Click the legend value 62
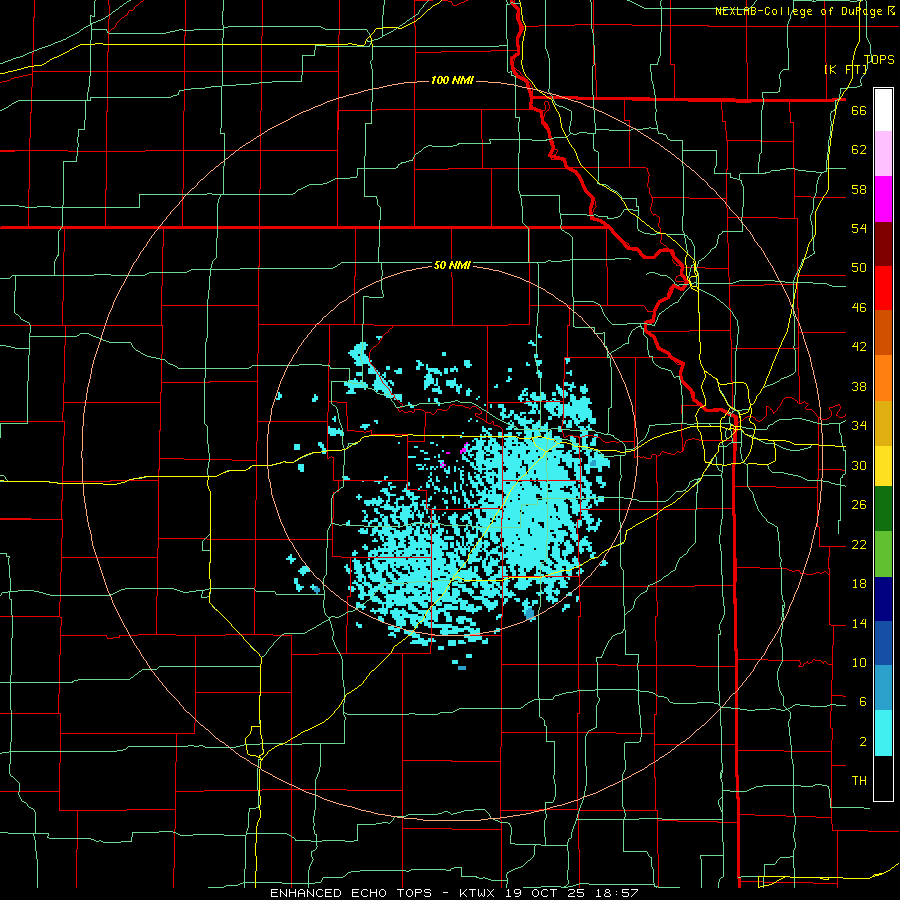The height and width of the screenshot is (900, 900). click(x=859, y=149)
